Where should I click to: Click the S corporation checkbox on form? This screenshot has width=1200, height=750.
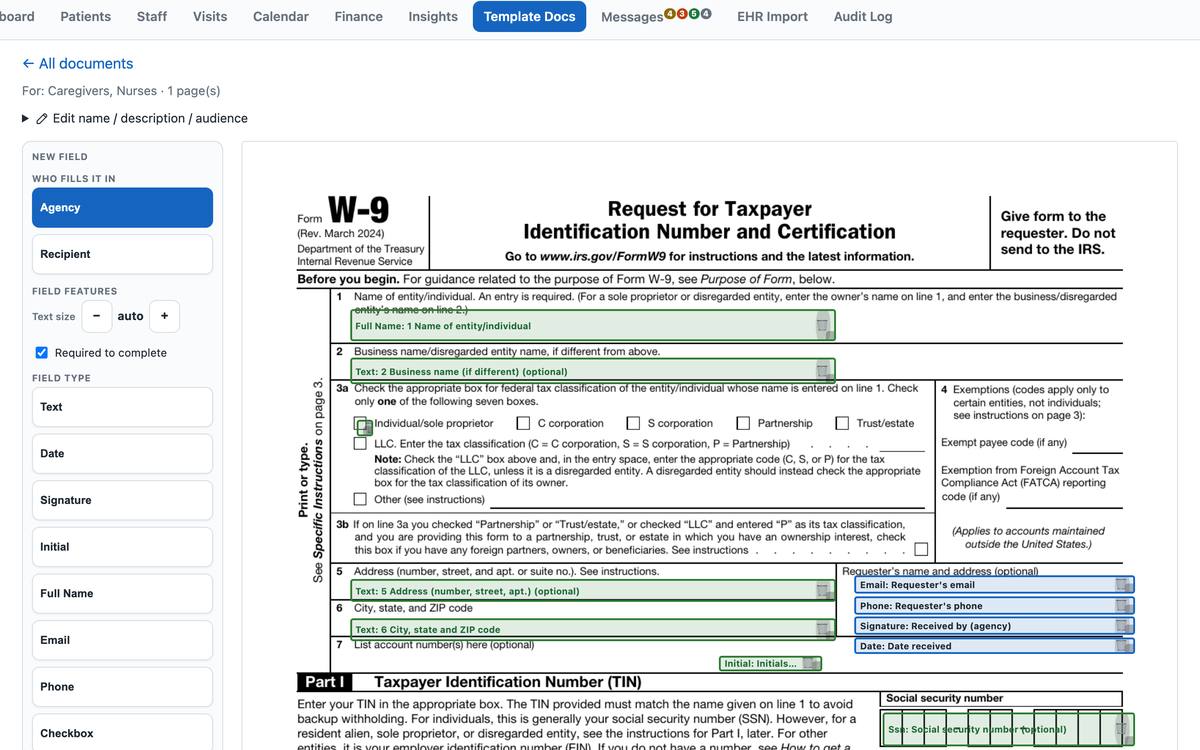click(633, 423)
